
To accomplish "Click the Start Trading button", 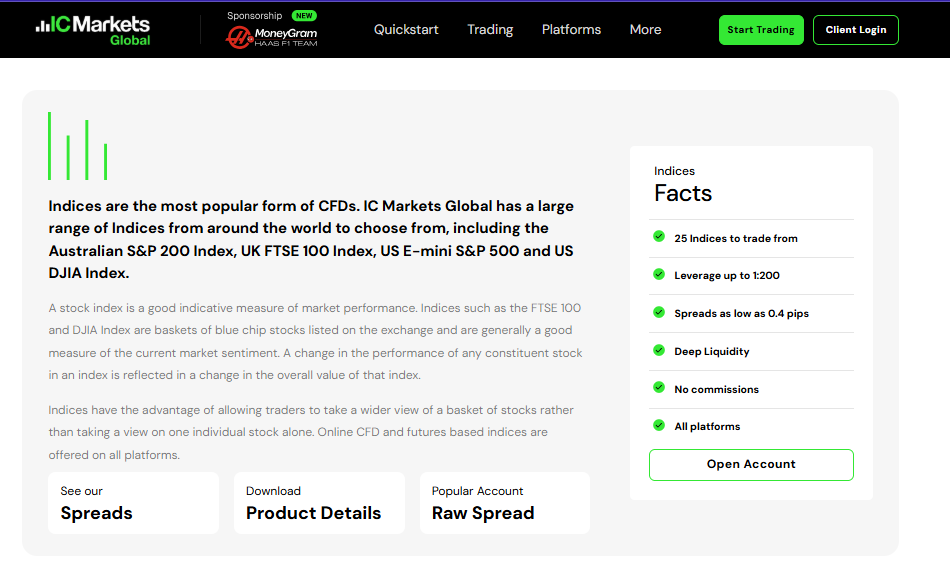I will pos(761,30).
